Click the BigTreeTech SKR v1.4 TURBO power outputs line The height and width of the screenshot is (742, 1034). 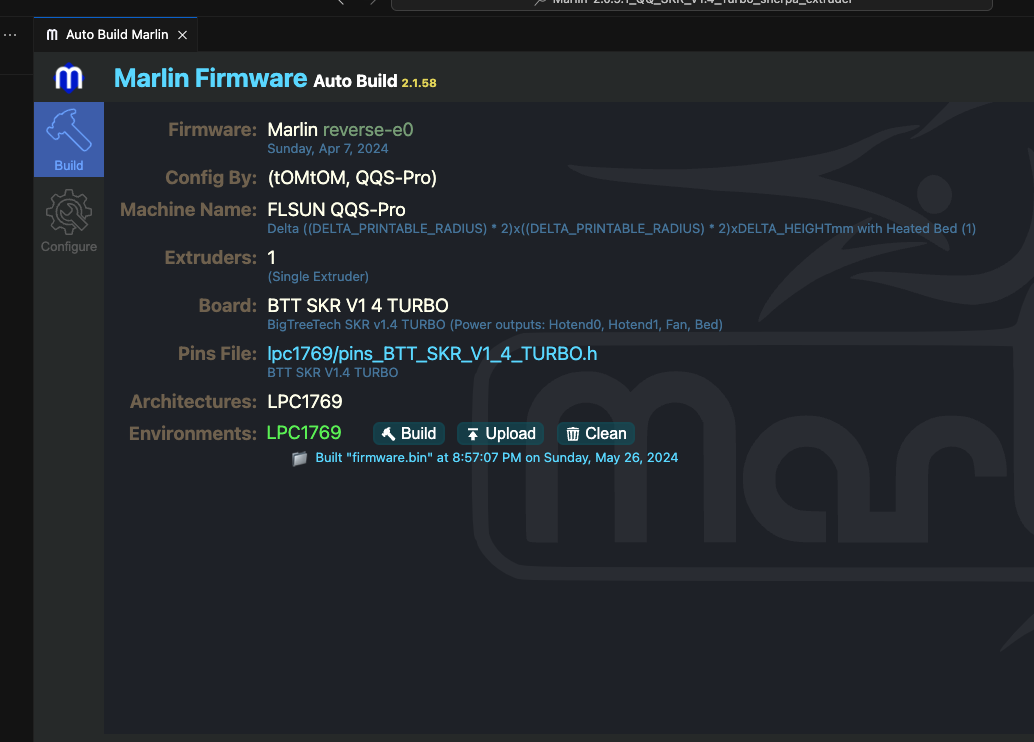[x=495, y=325]
